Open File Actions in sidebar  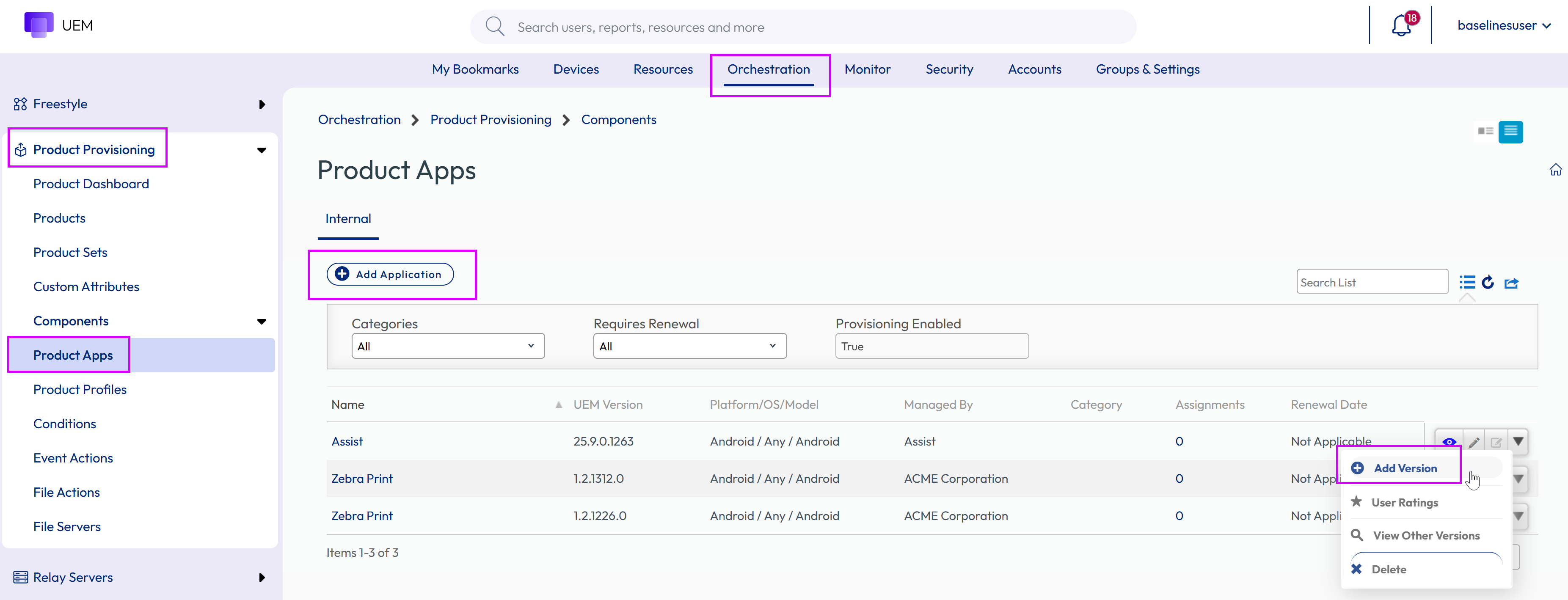66,492
